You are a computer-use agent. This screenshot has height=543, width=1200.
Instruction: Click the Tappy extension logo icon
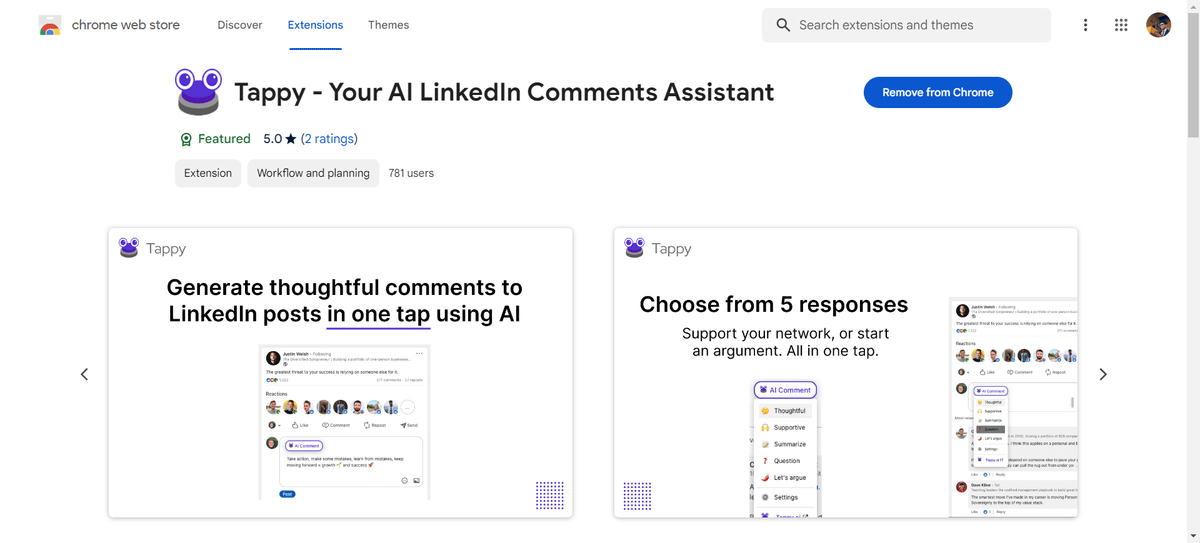(197, 92)
